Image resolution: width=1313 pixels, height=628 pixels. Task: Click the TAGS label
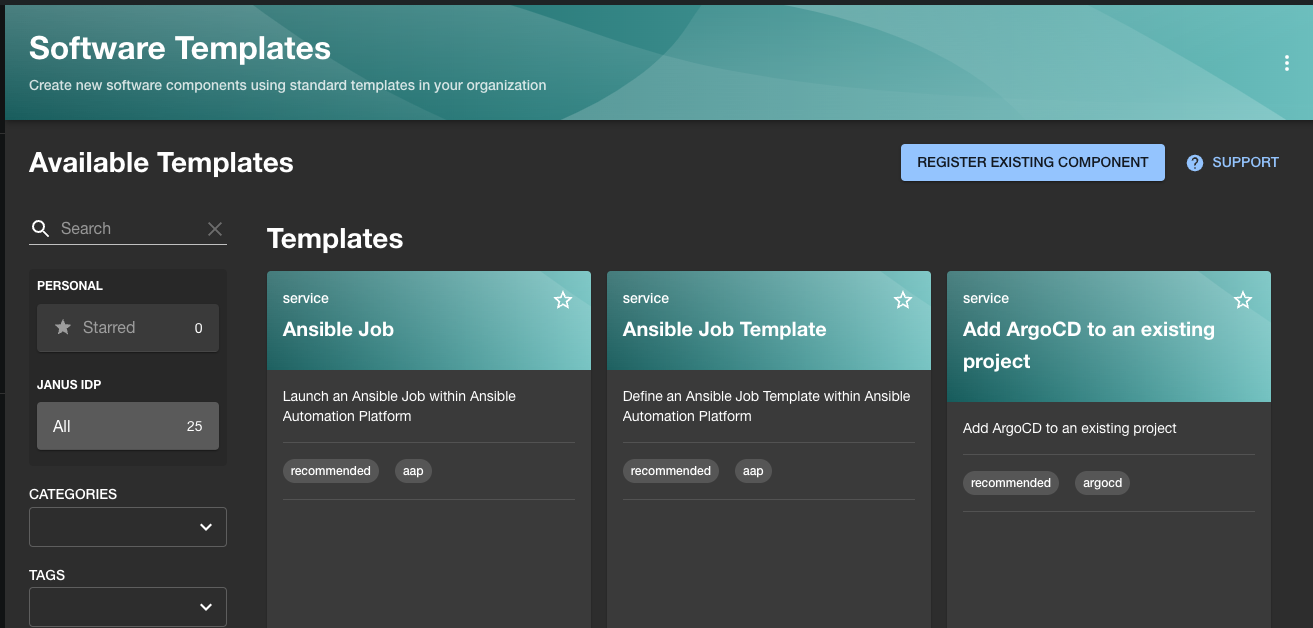(47, 575)
